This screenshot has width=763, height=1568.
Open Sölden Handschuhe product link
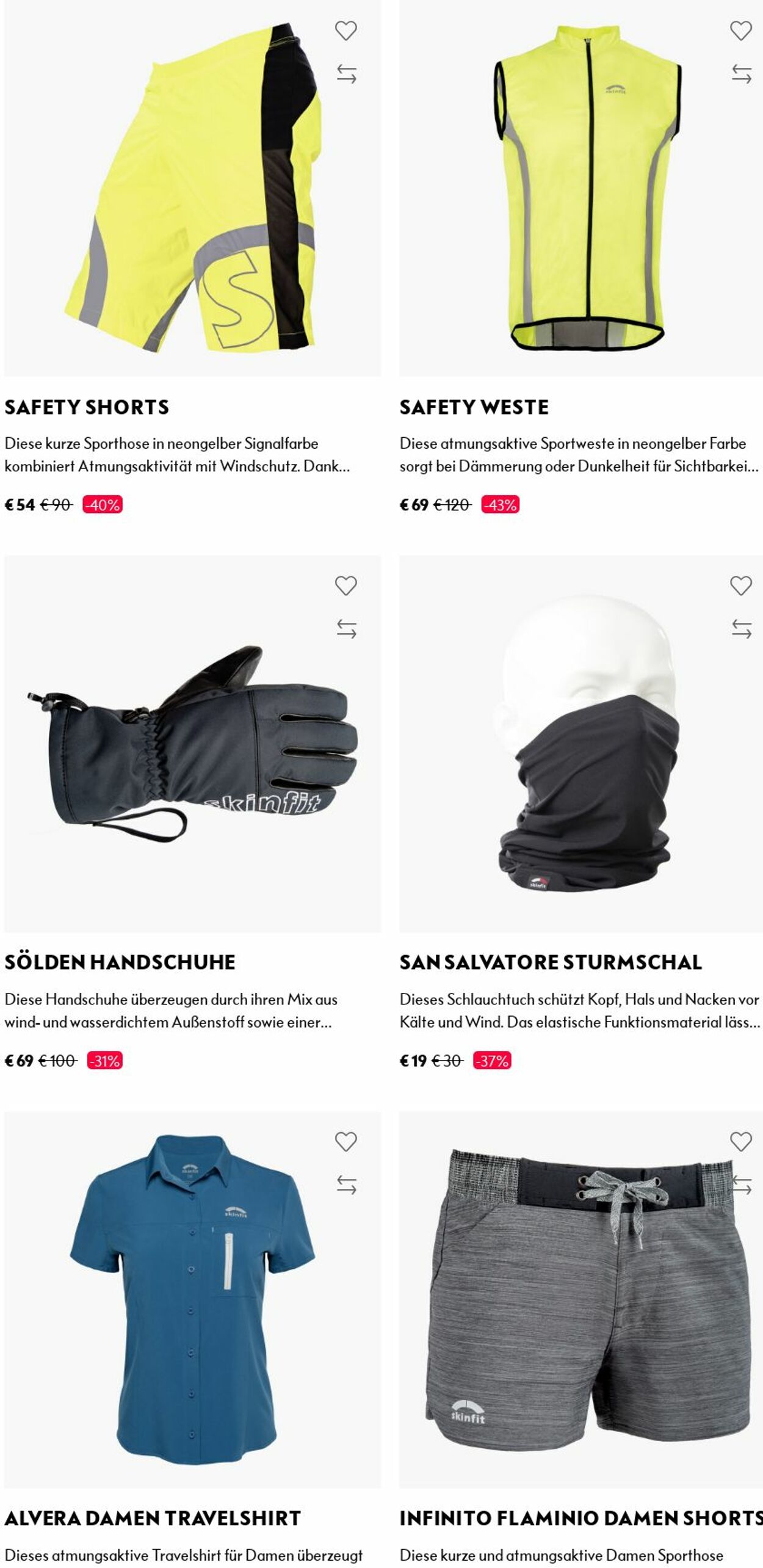tap(120, 962)
